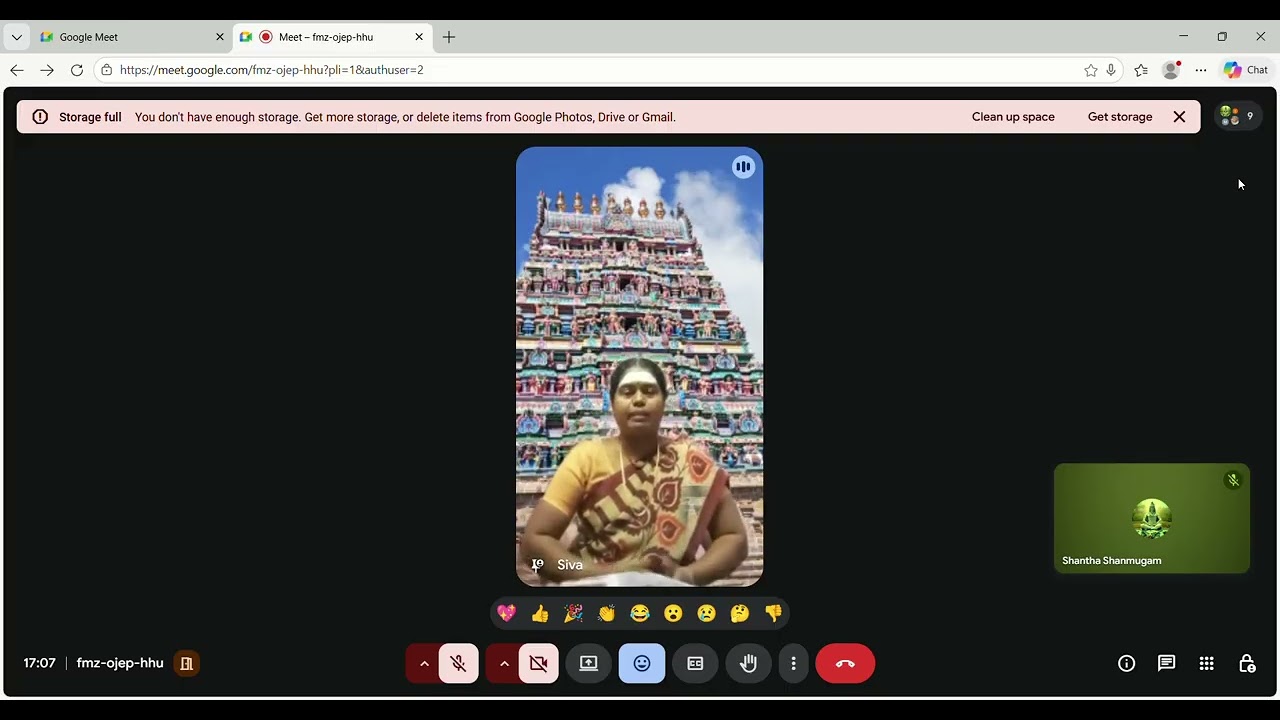The image size is (1280, 720).
Task: Switch to the Google Meet tab
Action: (x=131, y=37)
